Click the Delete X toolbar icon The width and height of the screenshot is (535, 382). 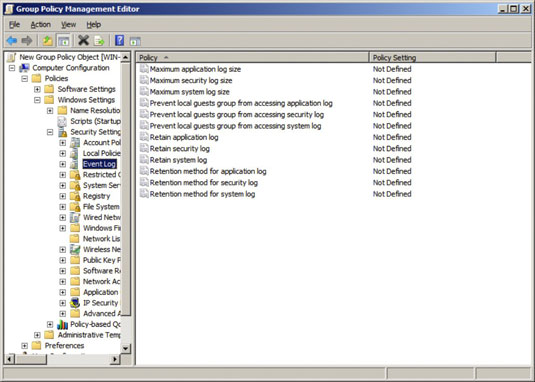click(x=83, y=41)
